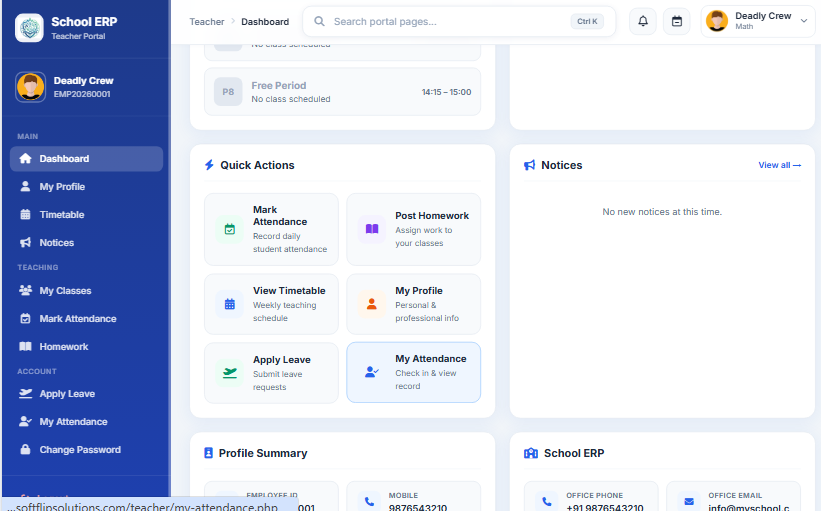Click EMP20260001 employee ID text
The width and height of the screenshot is (821, 511).
click(82, 94)
